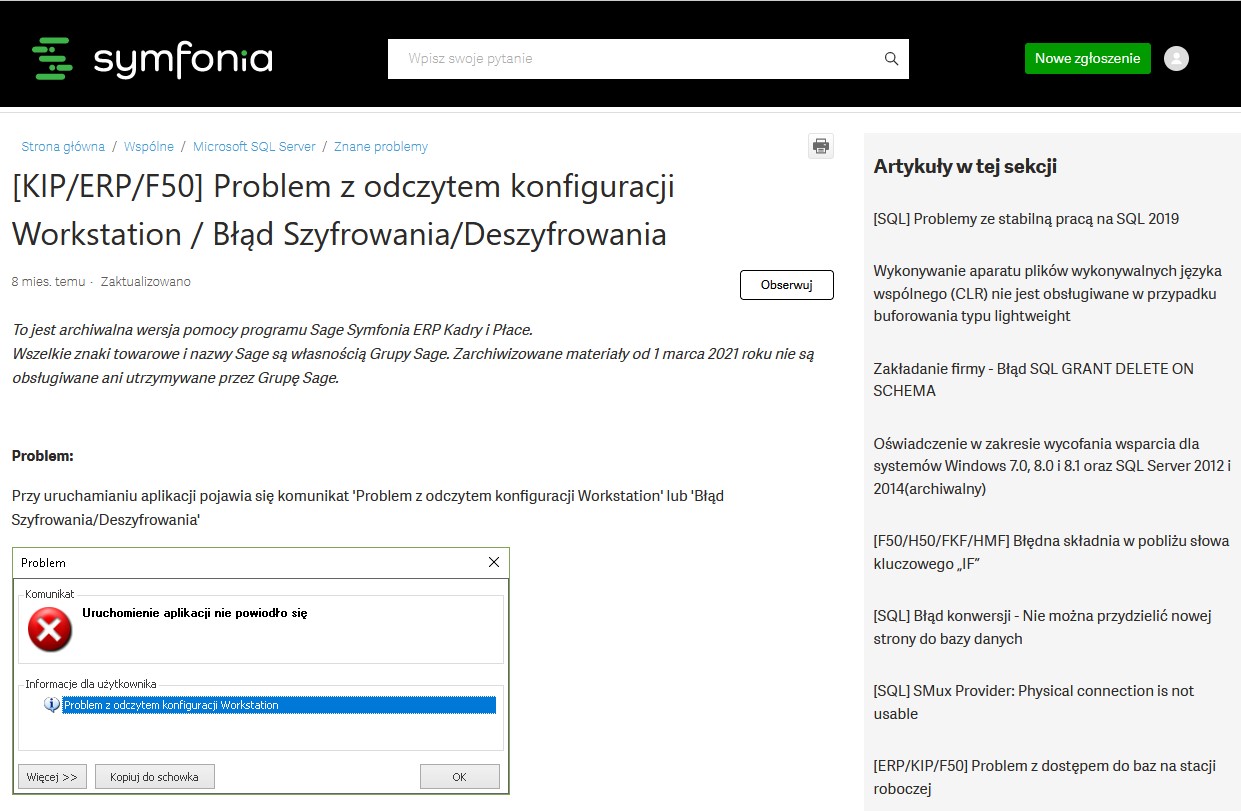Image resolution: width=1241 pixels, height=811 pixels.
Task: Click the 'Informacje dla użytkownika' group label
Action: (91, 684)
